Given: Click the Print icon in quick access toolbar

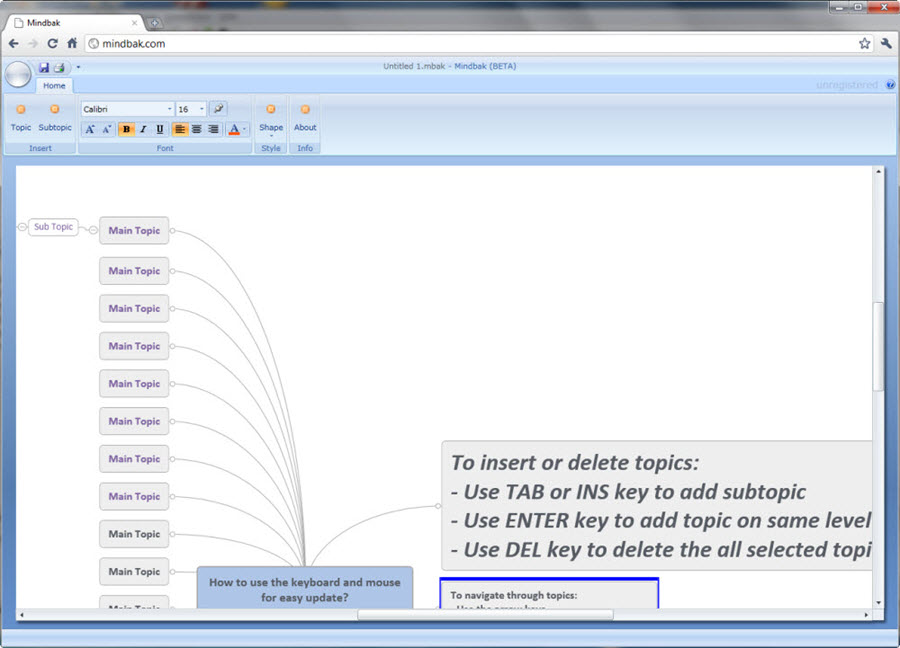Looking at the screenshot, I should click(59, 67).
